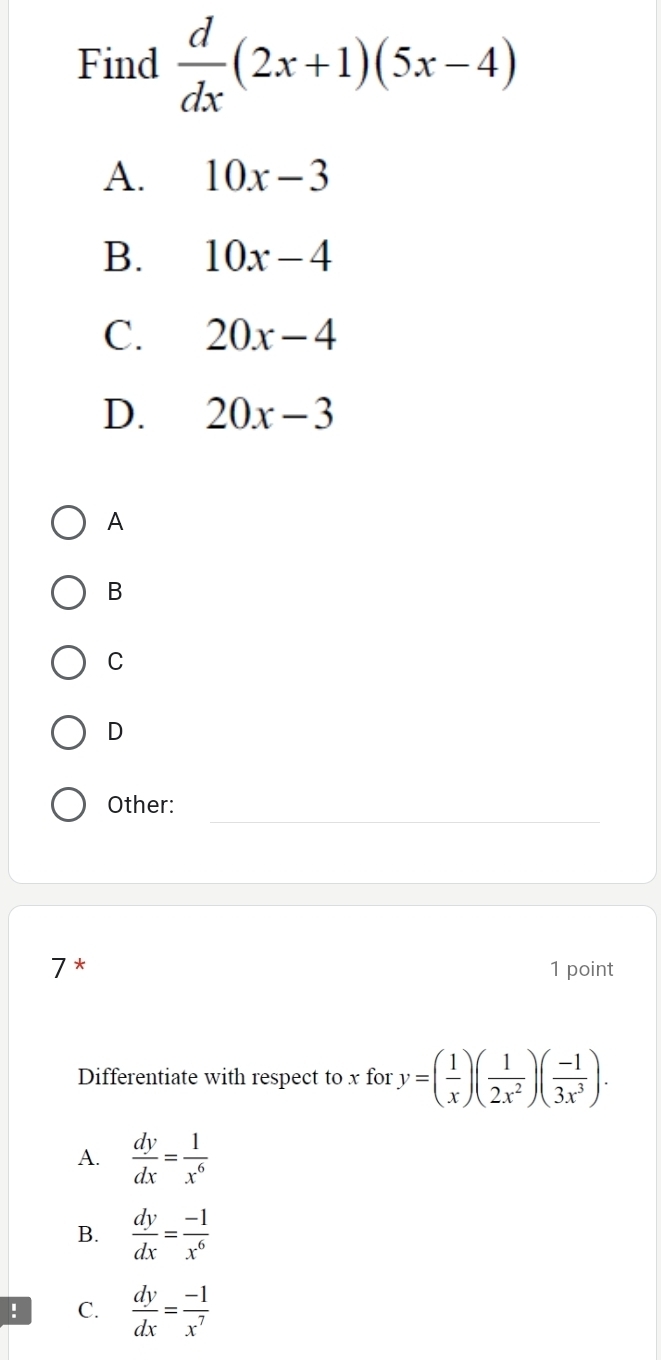The image size is (661, 1360).
Task: Click choice 'dy/dx = −1/x⁷' in question 7
Action: [x=166, y=1309]
